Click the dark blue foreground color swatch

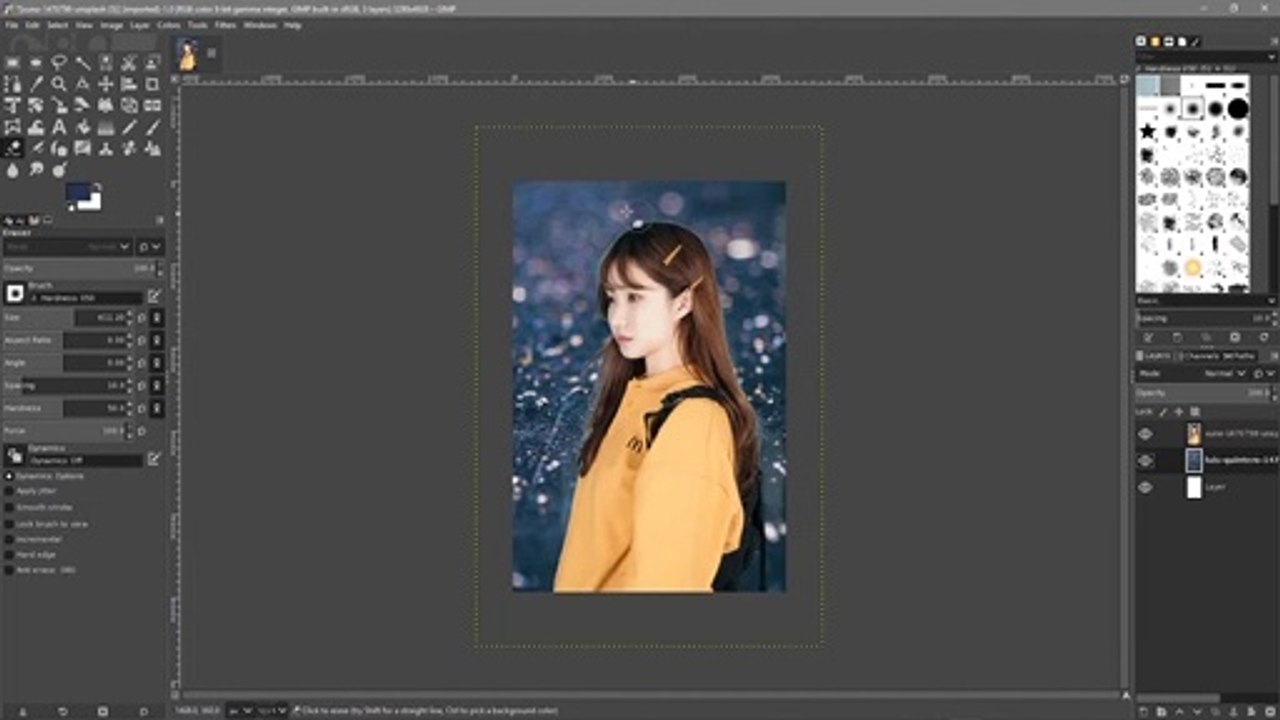point(79,192)
